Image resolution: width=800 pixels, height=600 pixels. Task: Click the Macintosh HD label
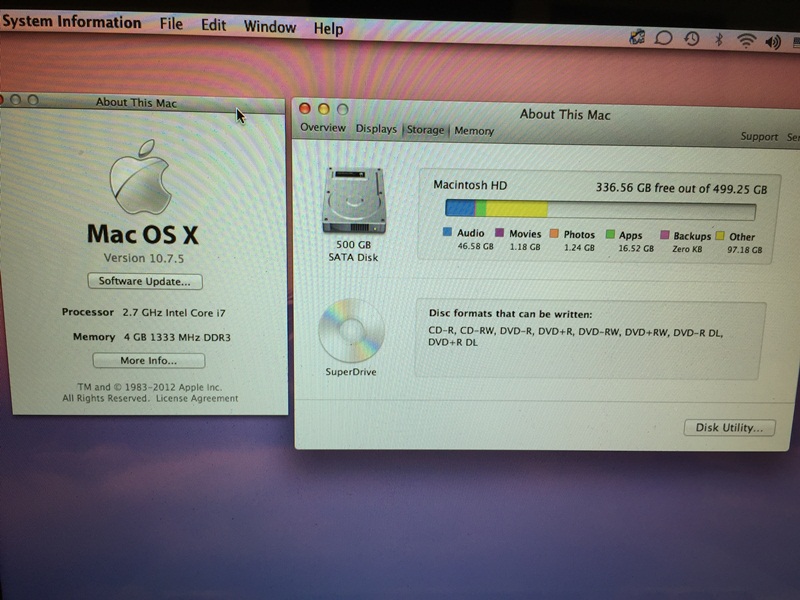(x=470, y=185)
